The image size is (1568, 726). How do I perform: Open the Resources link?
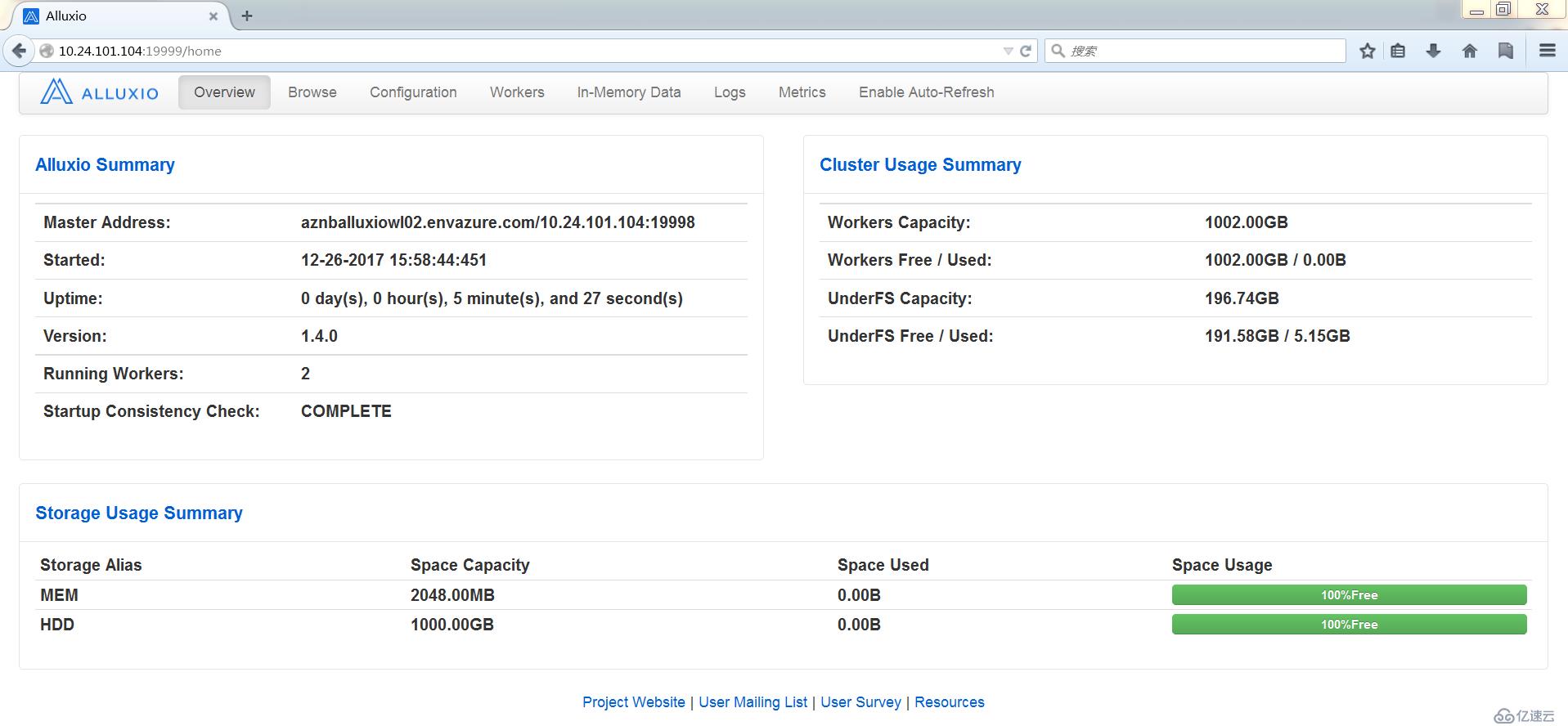coord(950,702)
